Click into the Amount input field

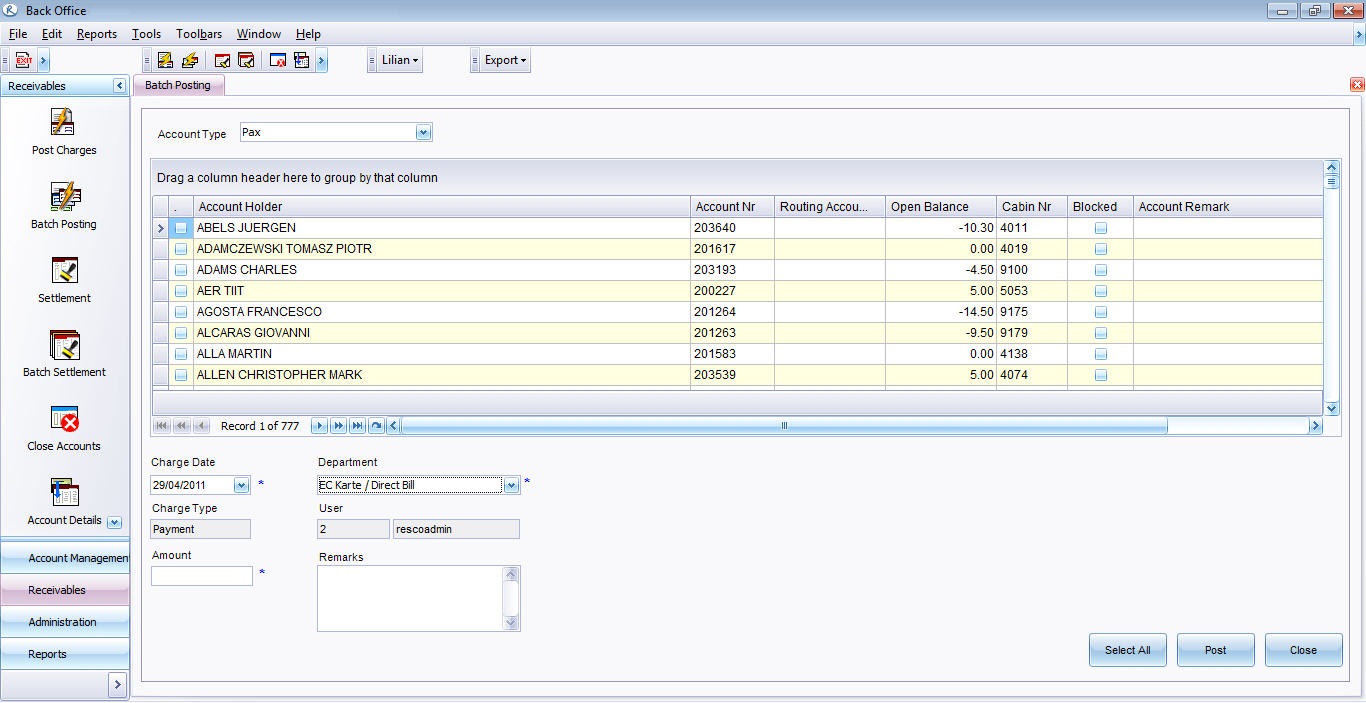(x=202, y=576)
